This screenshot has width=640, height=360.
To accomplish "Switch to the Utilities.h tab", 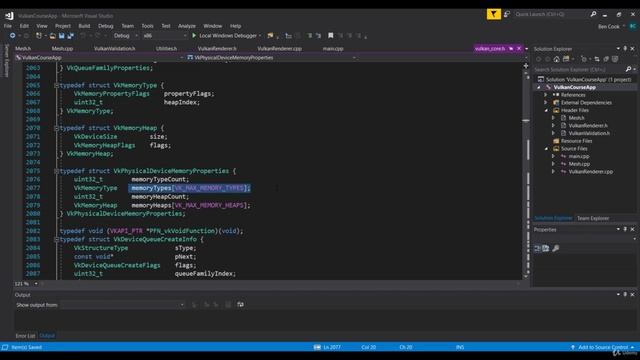I will 166,49.
